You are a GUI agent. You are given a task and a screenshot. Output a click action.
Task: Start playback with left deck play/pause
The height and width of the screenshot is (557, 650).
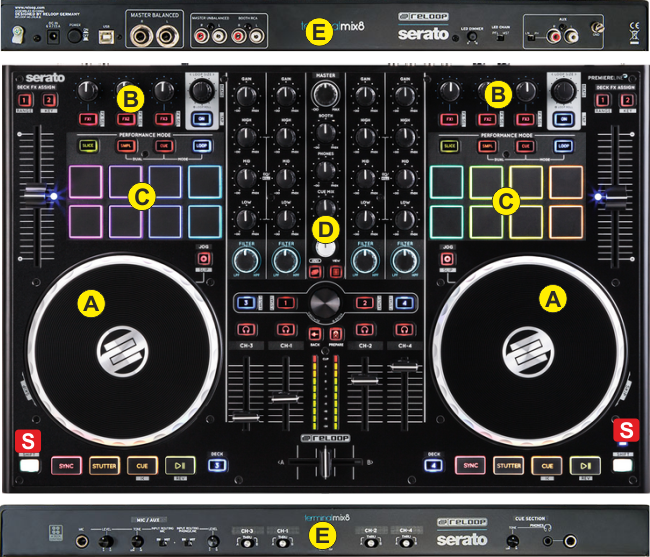(x=180, y=465)
